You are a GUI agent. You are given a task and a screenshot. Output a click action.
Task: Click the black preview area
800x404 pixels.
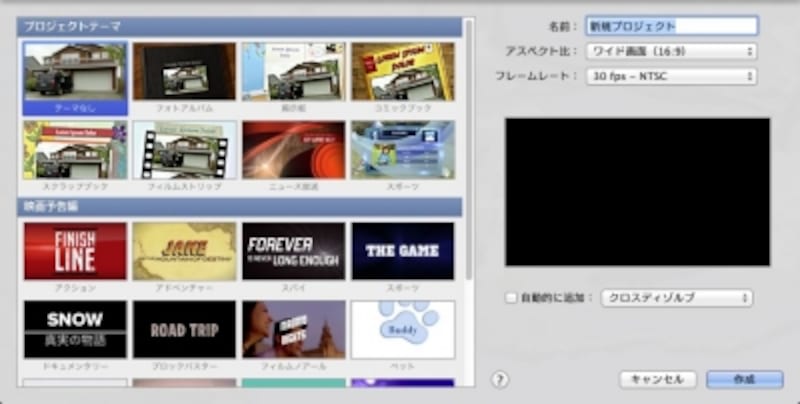pyautogui.click(x=637, y=192)
